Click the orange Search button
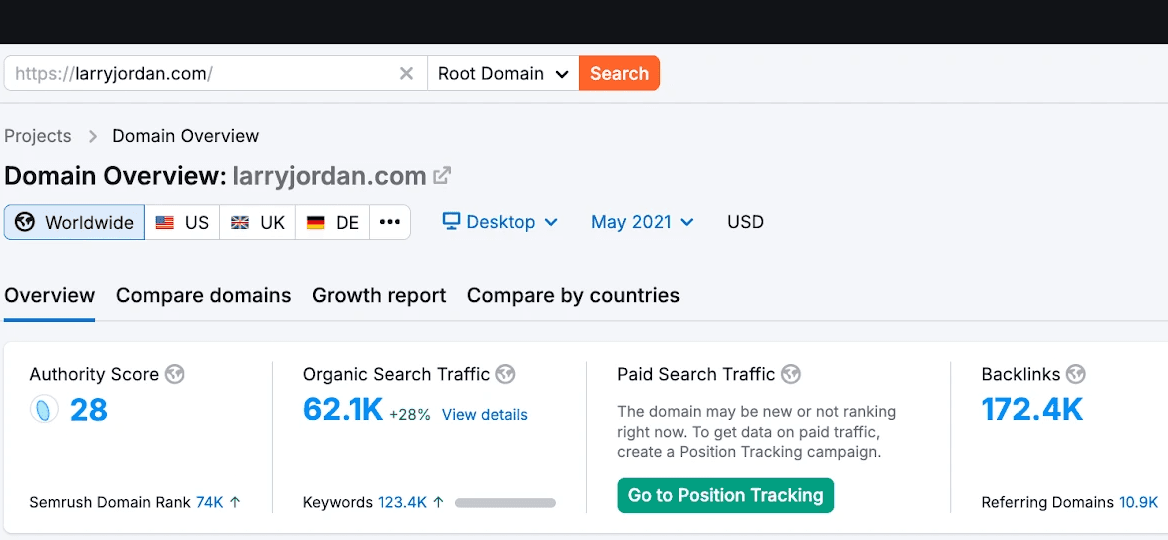Viewport: 1168px width, 540px height. pos(619,73)
